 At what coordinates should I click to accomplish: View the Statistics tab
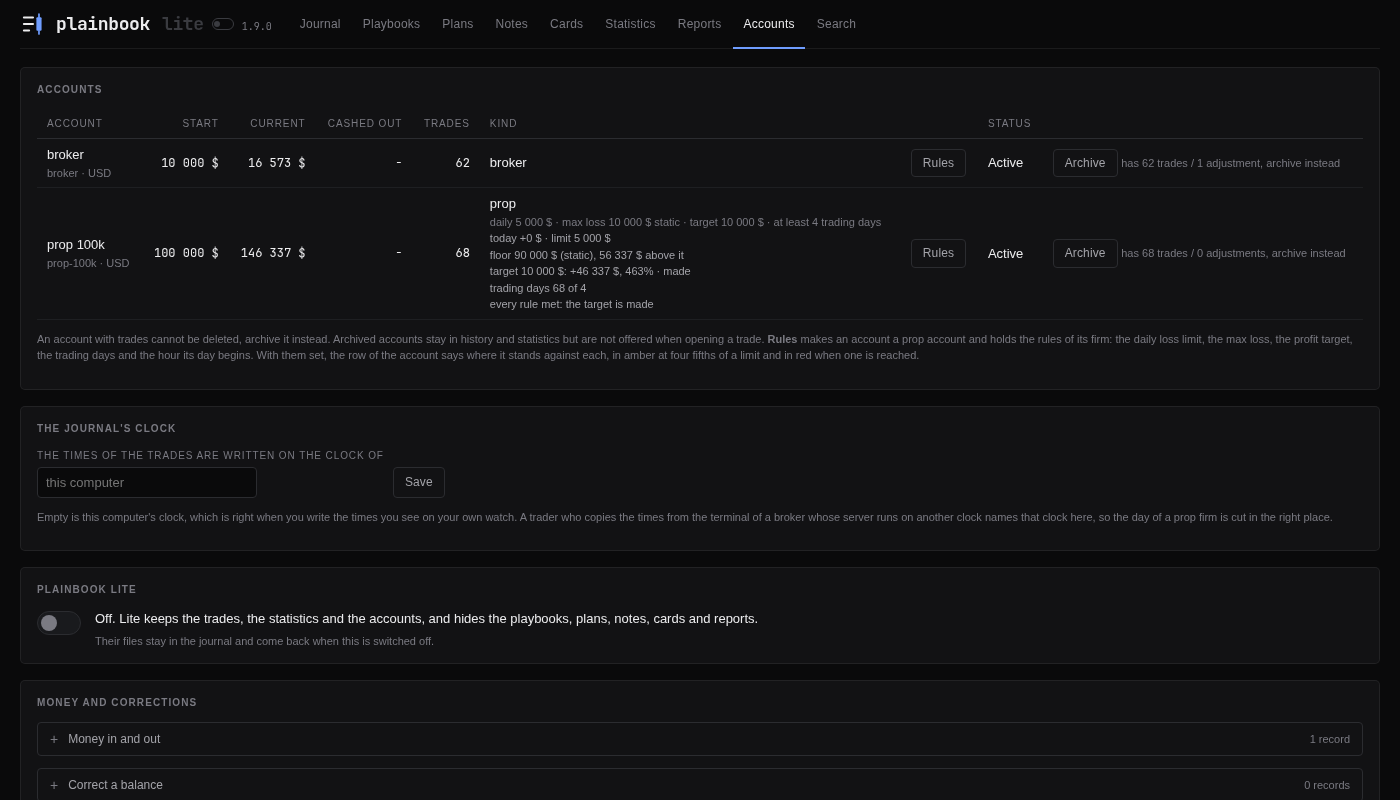630,24
